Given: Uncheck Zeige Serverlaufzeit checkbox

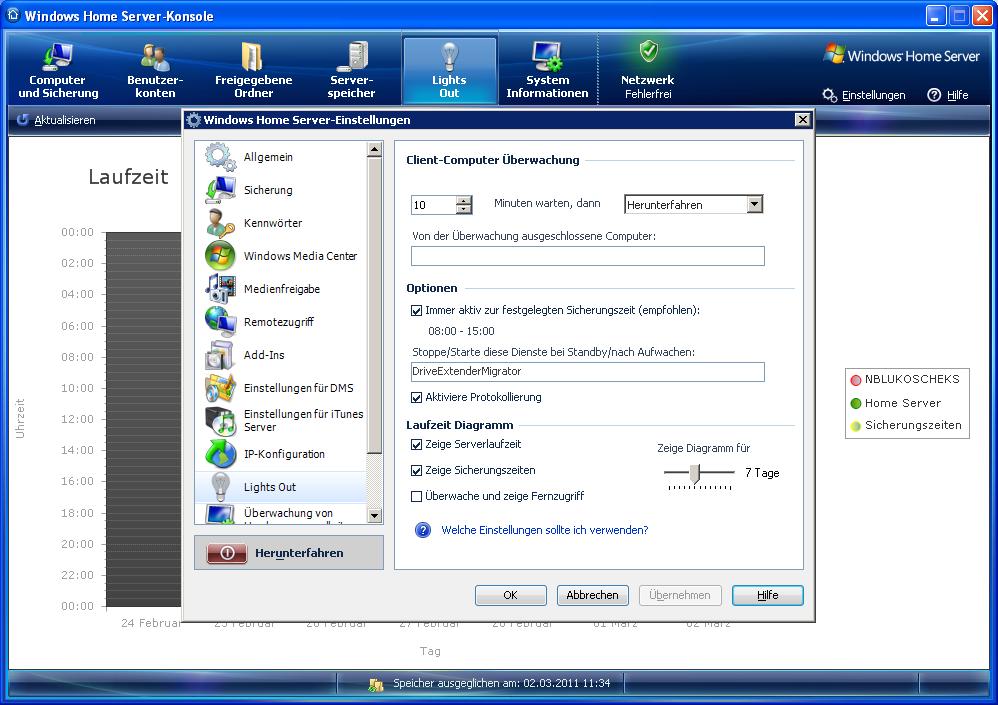Looking at the screenshot, I should click(x=416, y=445).
